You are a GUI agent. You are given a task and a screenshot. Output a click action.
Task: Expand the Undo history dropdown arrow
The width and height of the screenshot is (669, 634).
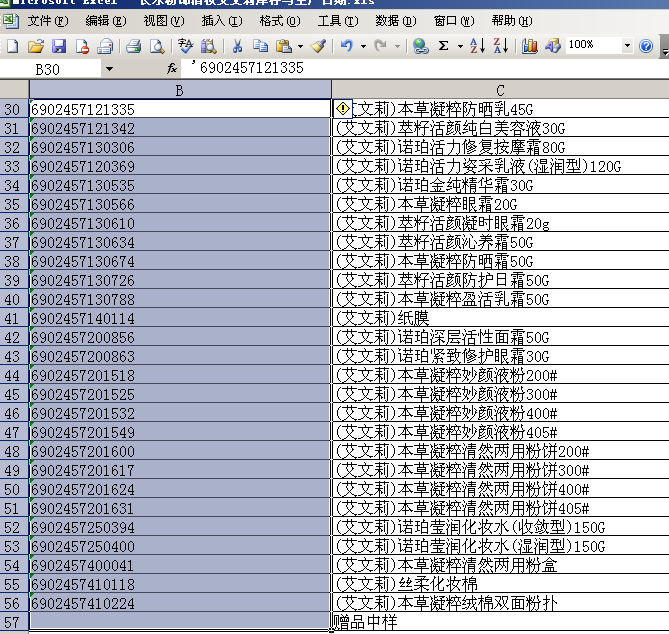363,46
